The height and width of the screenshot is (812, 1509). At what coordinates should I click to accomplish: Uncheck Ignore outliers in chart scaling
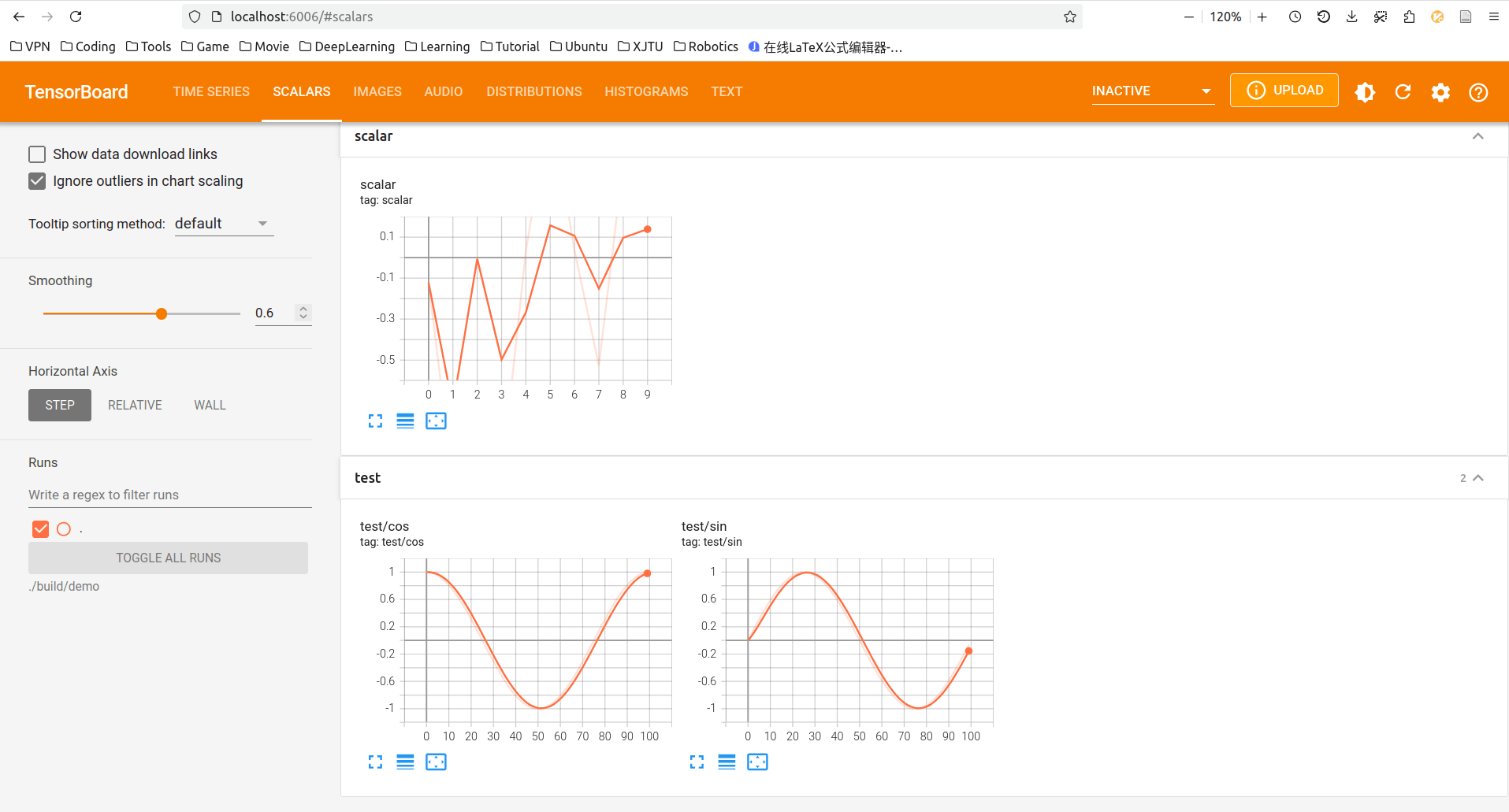pos(37,181)
